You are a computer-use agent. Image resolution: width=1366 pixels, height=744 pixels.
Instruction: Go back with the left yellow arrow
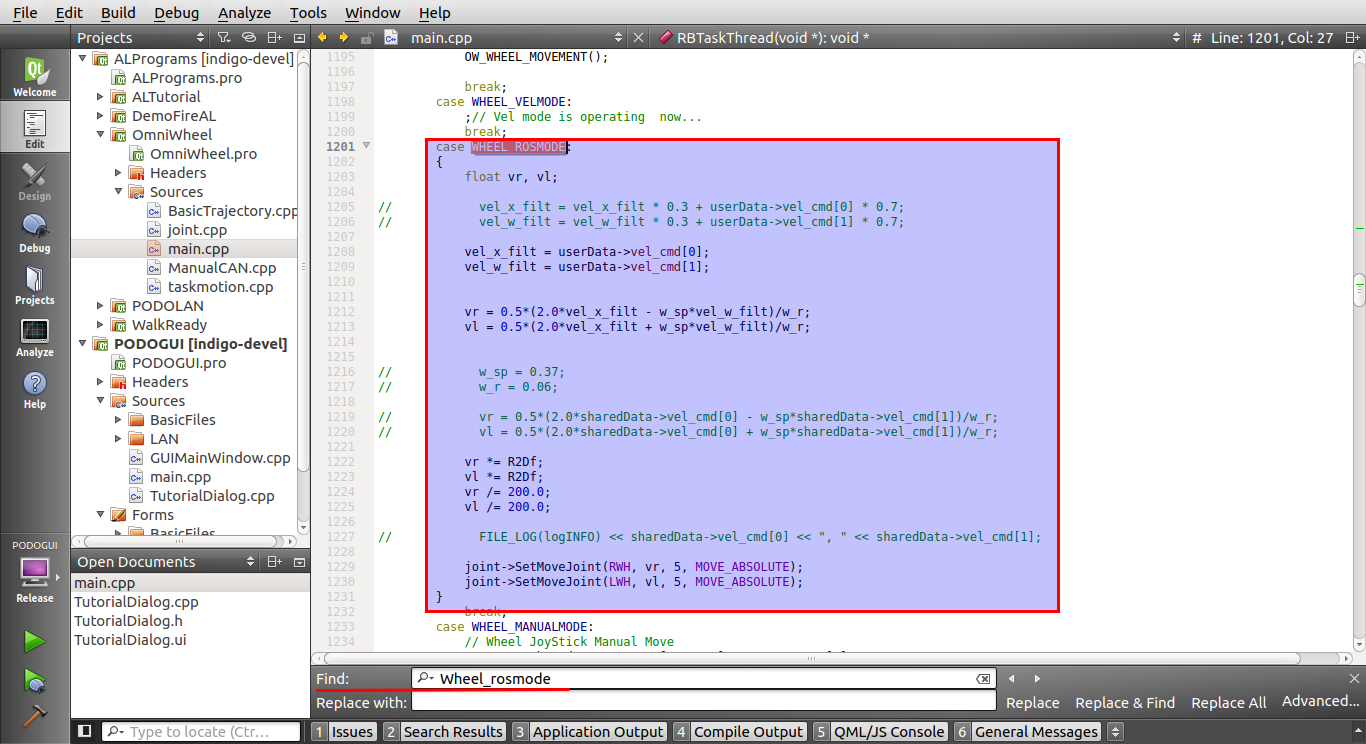(x=322, y=38)
